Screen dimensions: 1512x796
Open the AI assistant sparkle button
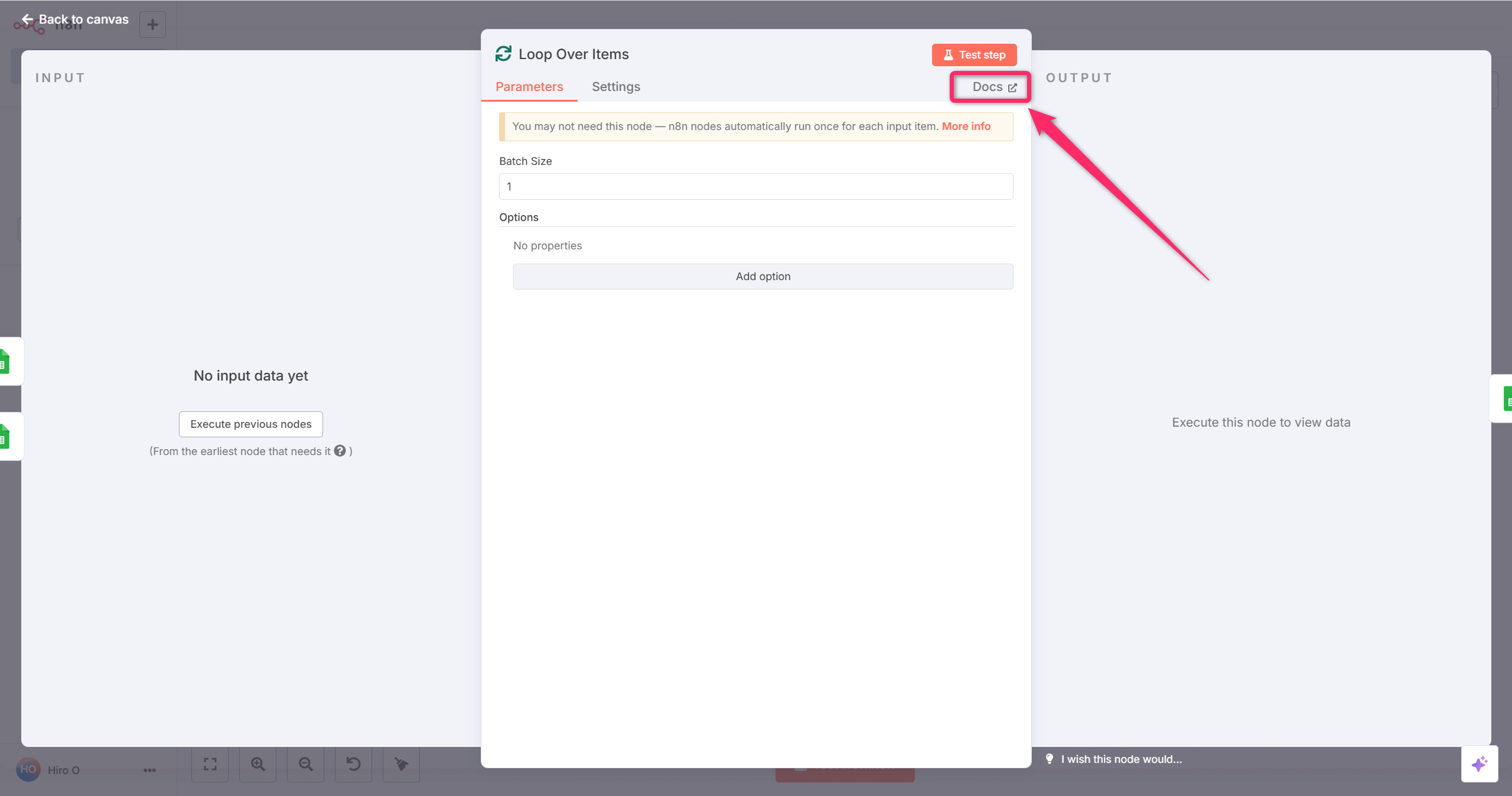[x=1480, y=763]
